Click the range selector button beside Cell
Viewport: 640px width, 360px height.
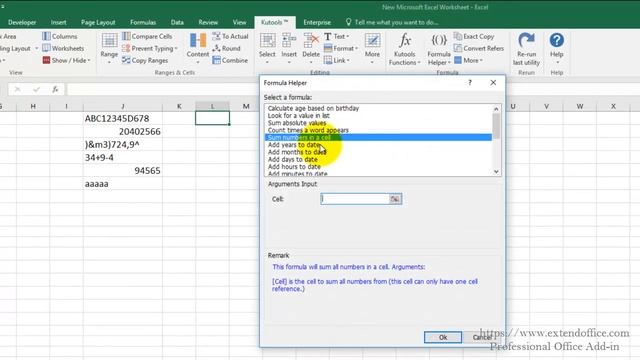point(395,199)
